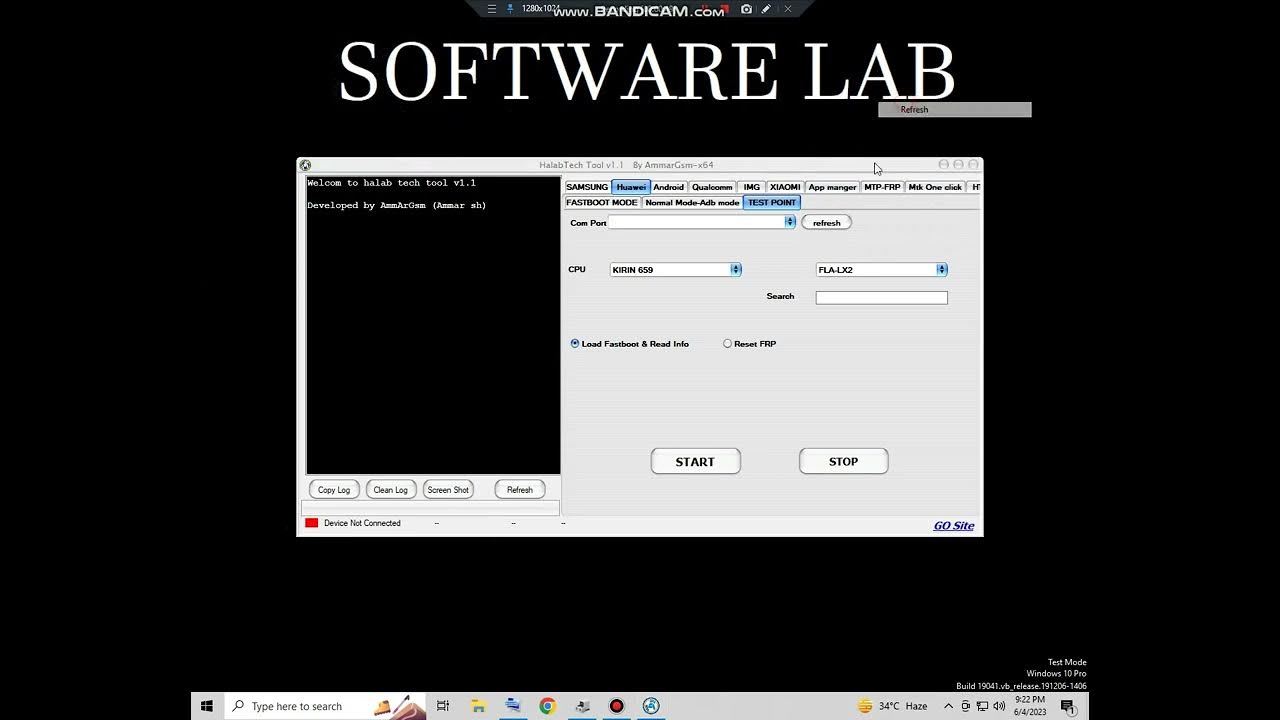Click the taskbar search box

tap(325, 706)
